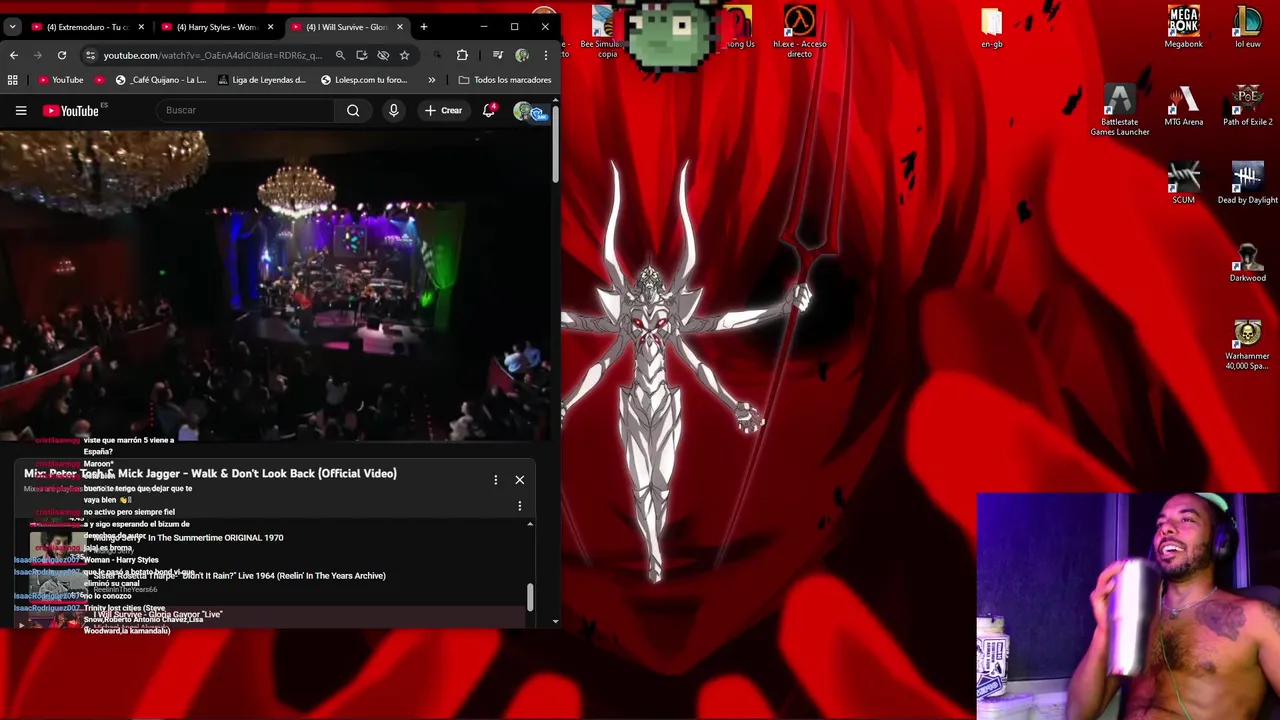Open SCUM desktop shortcut
This screenshot has height=720, width=1280.
(1183, 184)
